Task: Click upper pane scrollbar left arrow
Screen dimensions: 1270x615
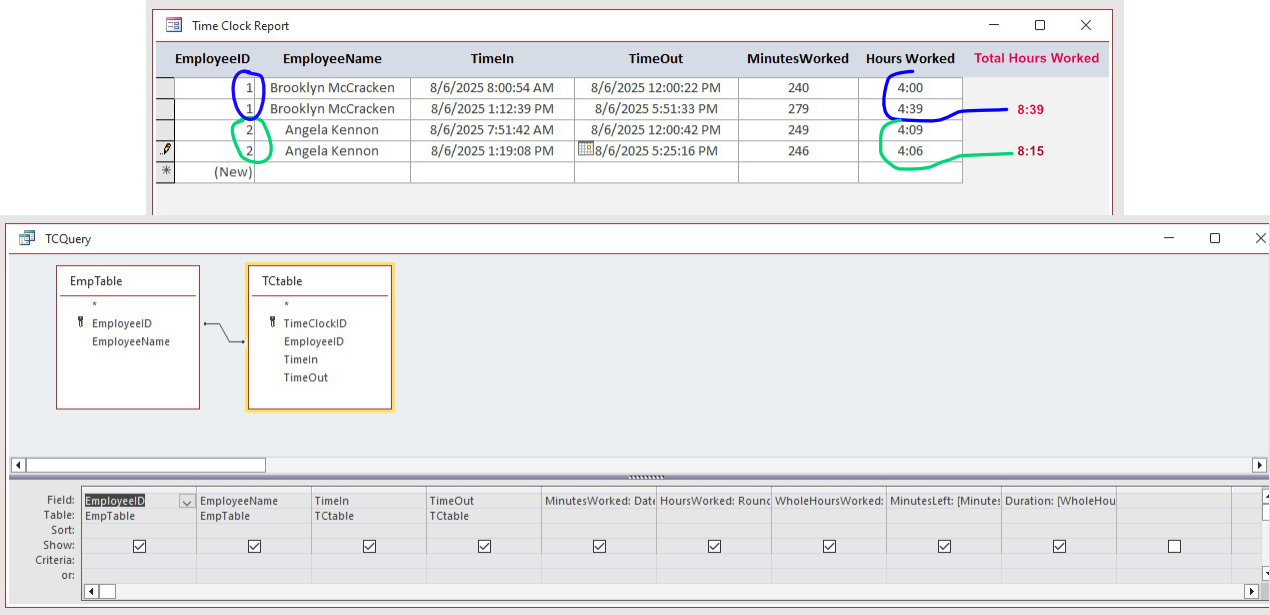Action: [17, 465]
